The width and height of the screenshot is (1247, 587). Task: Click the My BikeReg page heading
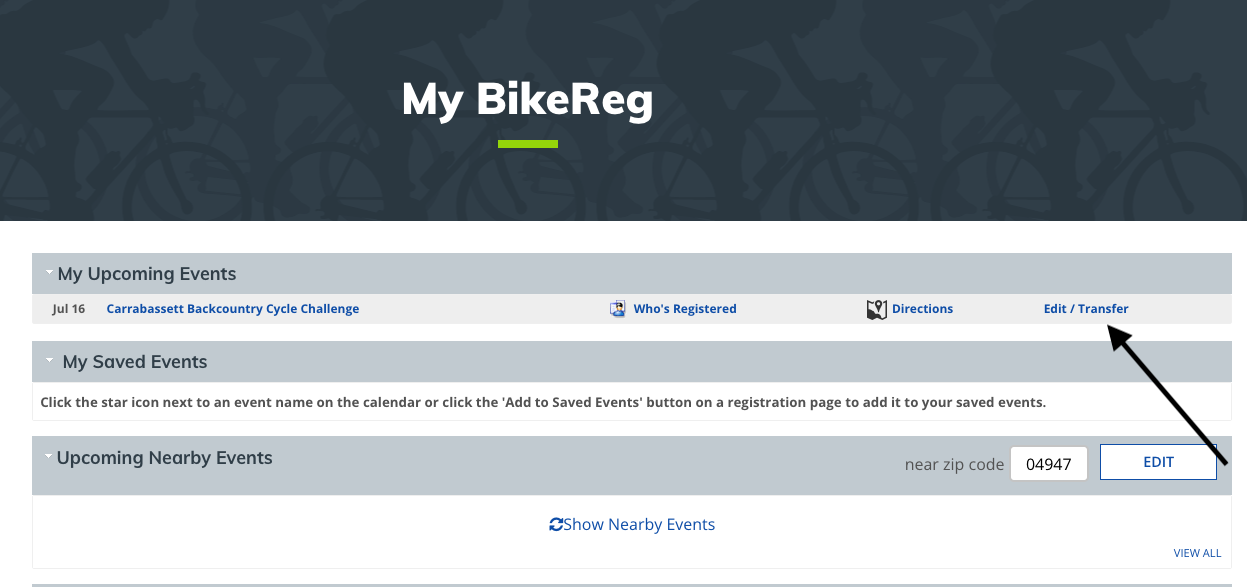[x=527, y=100]
